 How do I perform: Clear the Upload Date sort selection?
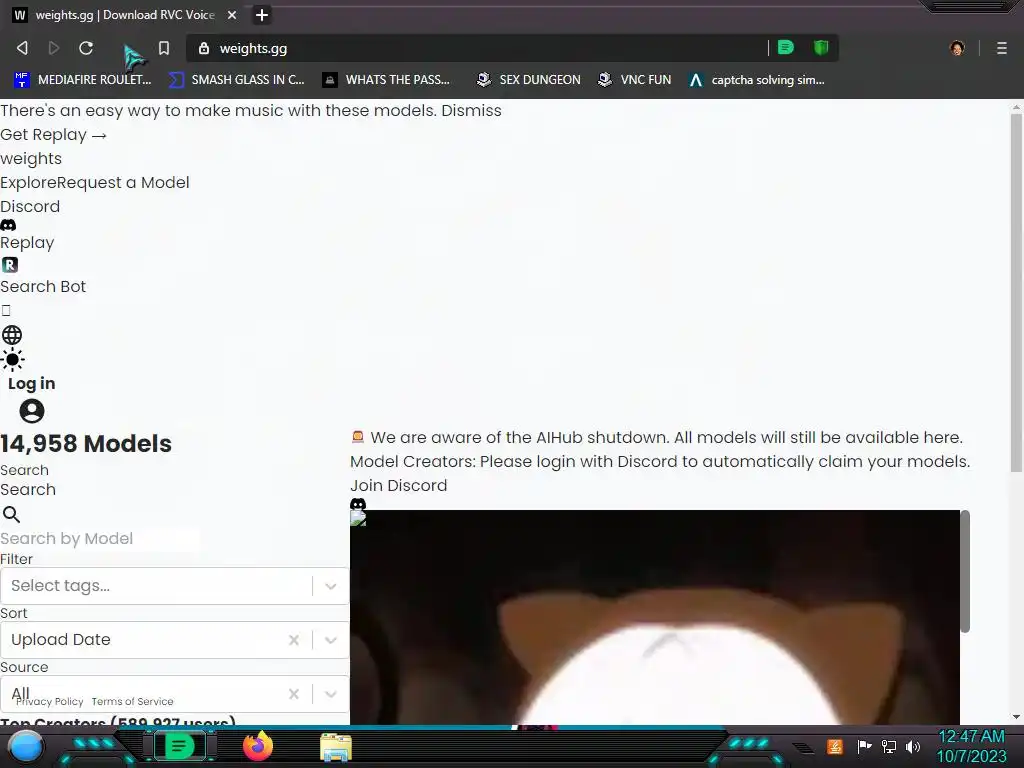pyautogui.click(x=294, y=641)
